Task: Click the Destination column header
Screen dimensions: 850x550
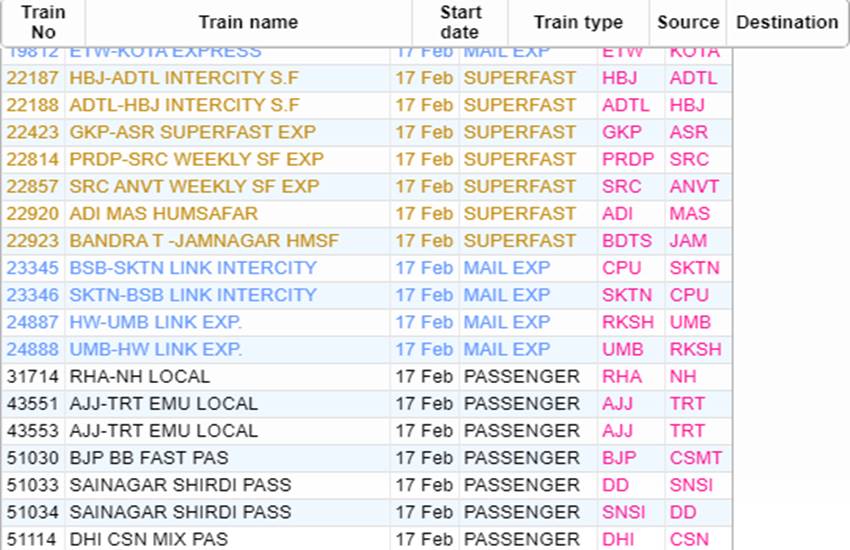Action: (787, 22)
